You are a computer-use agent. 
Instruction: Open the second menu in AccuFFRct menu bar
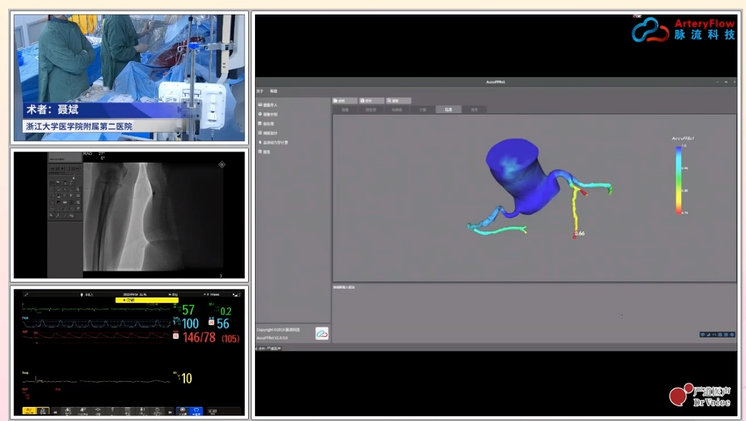click(x=274, y=90)
